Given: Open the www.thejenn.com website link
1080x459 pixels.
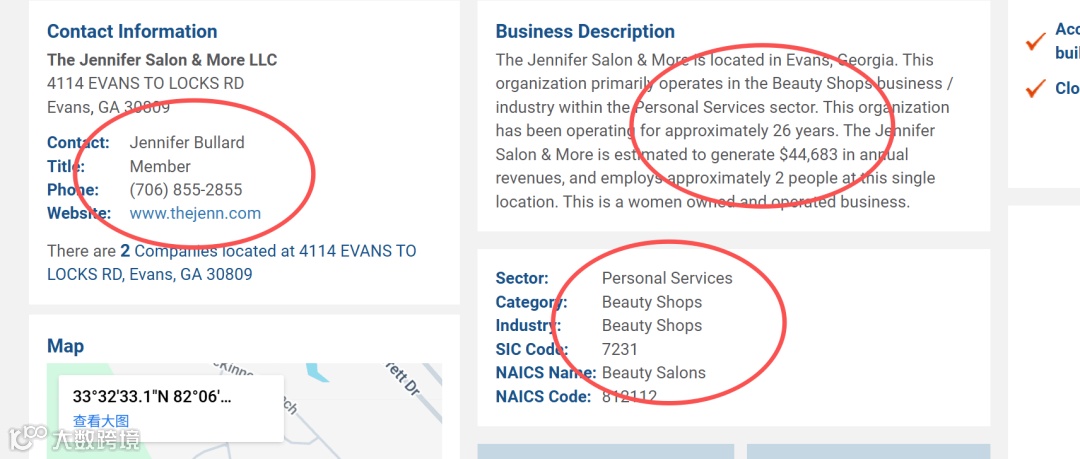Looking at the screenshot, I should pos(195,213).
